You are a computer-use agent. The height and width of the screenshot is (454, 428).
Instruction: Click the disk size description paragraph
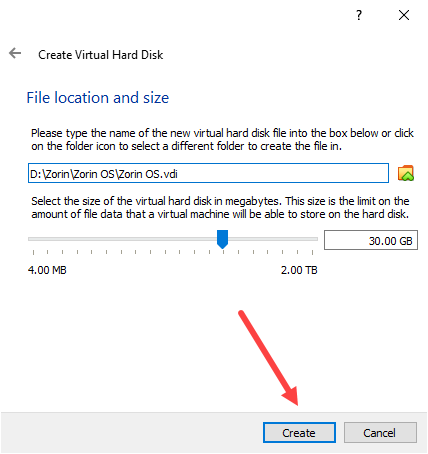pos(220,207)
